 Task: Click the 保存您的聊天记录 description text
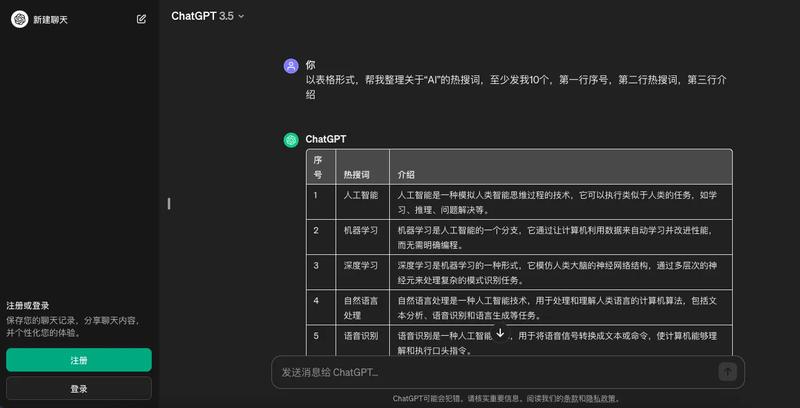pyautogui.click(x=73, y=327)
